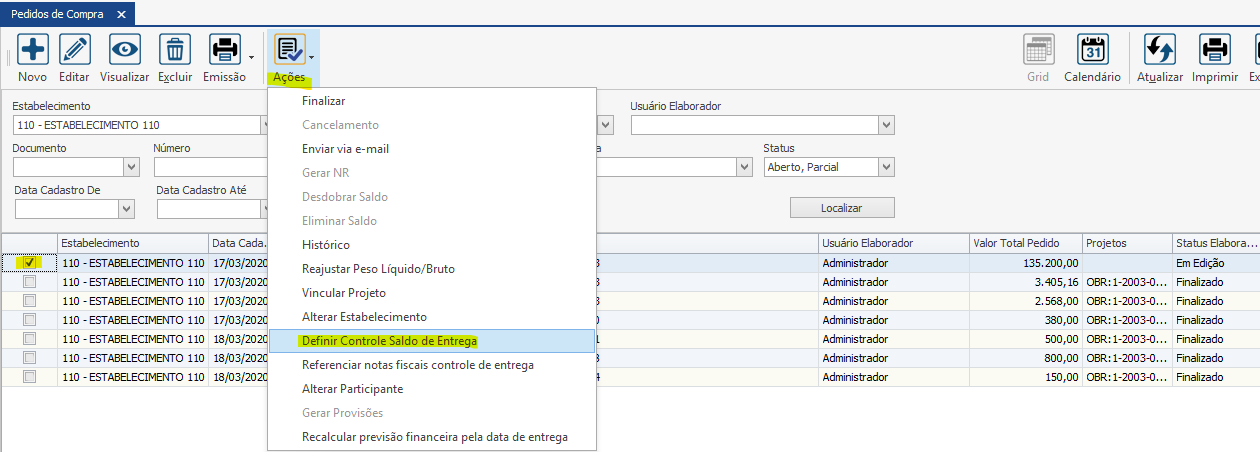This screenshot has width=1260, height=452.
Task: Expand the Status dropdown showing Aberto, Parcial
Action: (886, 167)
